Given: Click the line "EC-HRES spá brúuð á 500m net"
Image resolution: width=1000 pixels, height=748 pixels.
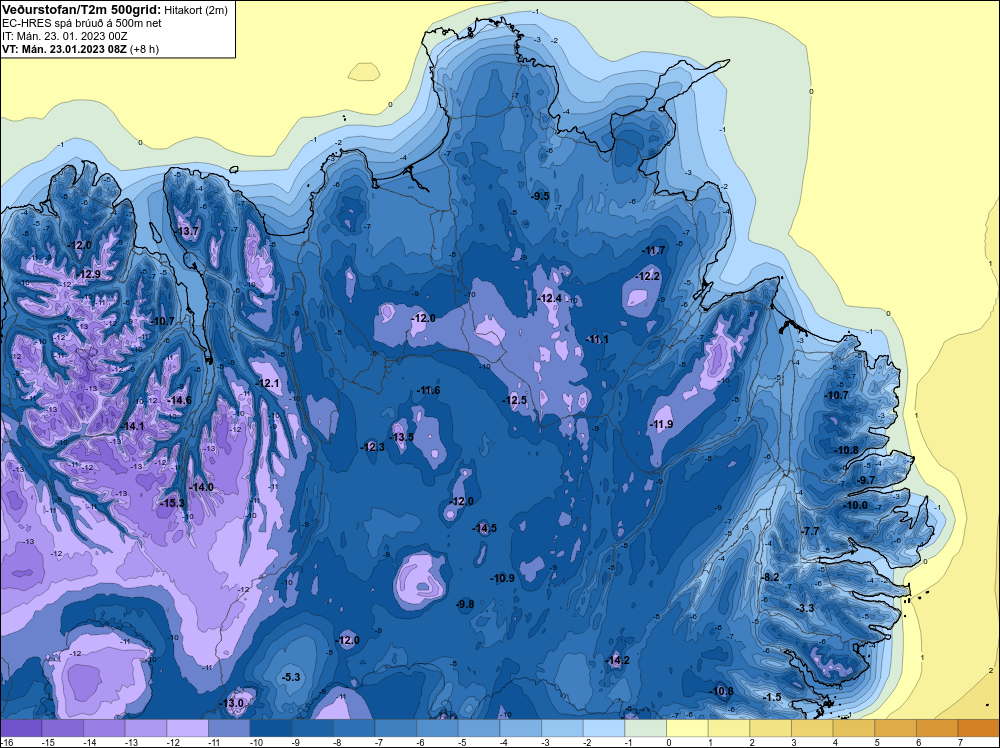Looking at the screenshot, I should (82, 24).
